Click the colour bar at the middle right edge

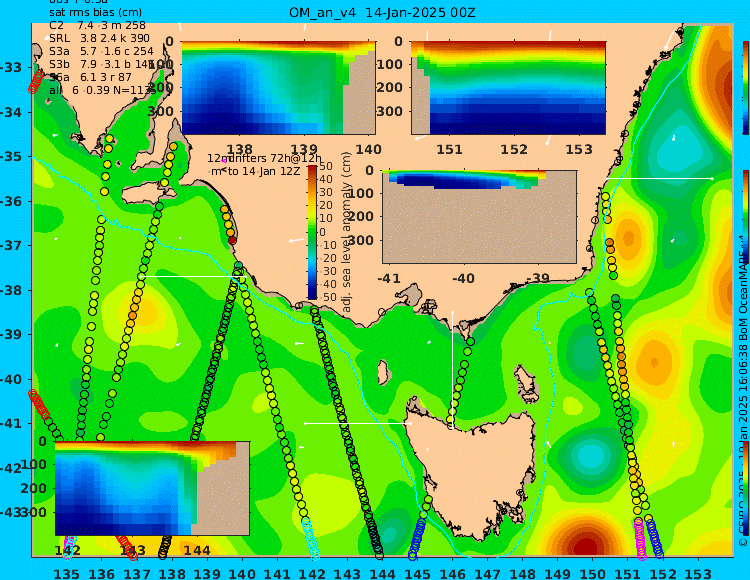click(746, 217)
